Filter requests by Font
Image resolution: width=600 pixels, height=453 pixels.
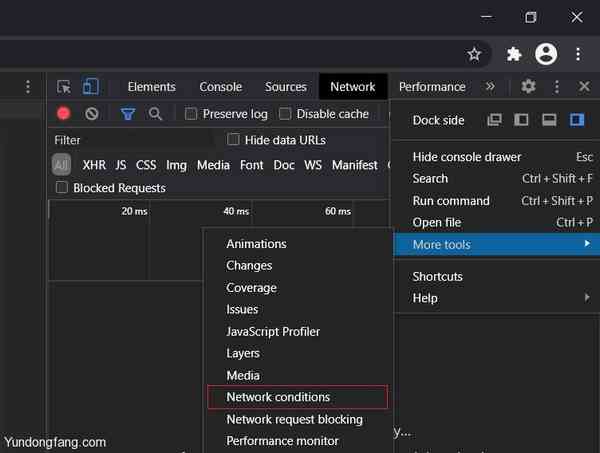tap(251, 165)
